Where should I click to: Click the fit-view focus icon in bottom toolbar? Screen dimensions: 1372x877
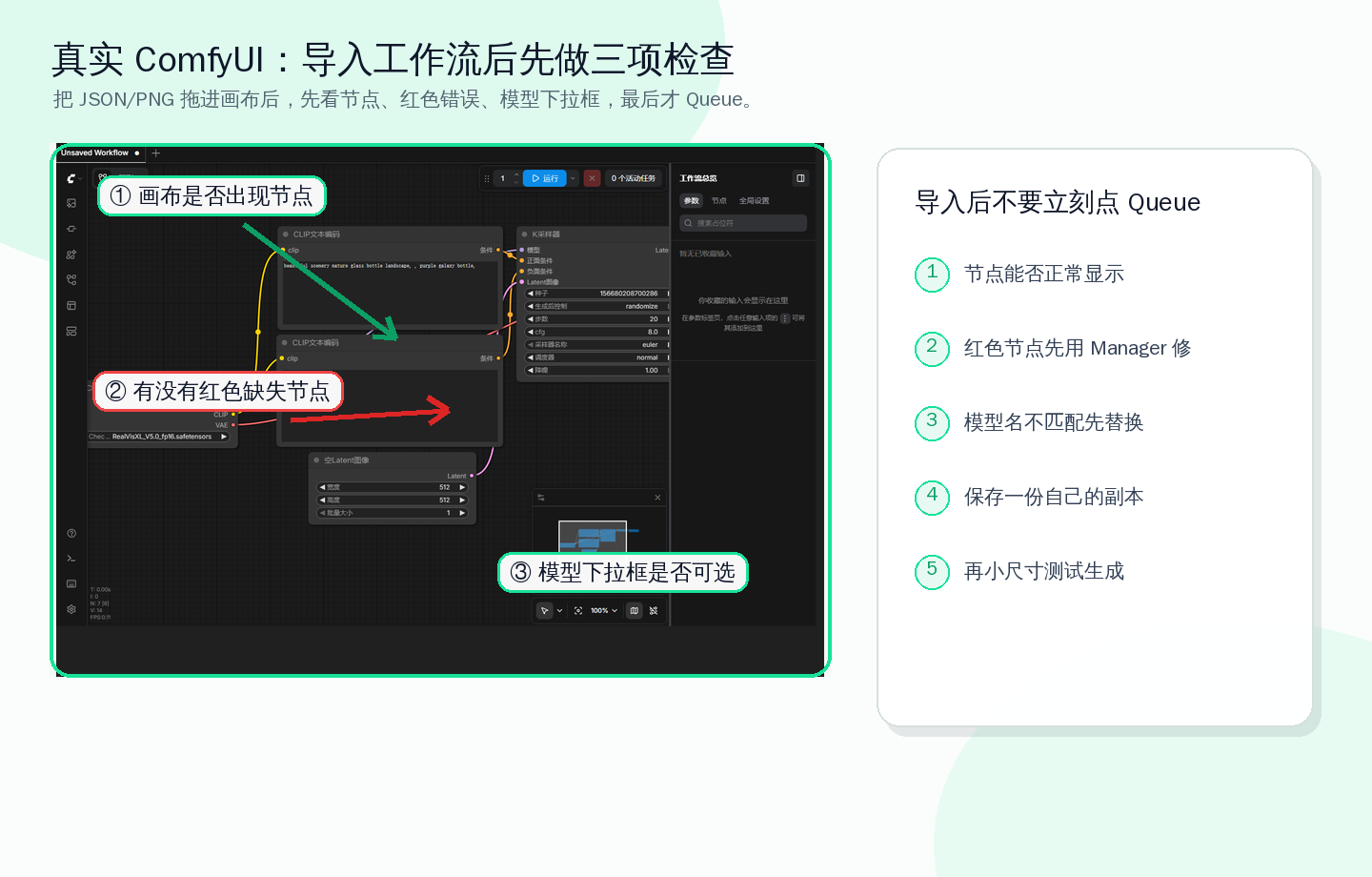[578, 610]
